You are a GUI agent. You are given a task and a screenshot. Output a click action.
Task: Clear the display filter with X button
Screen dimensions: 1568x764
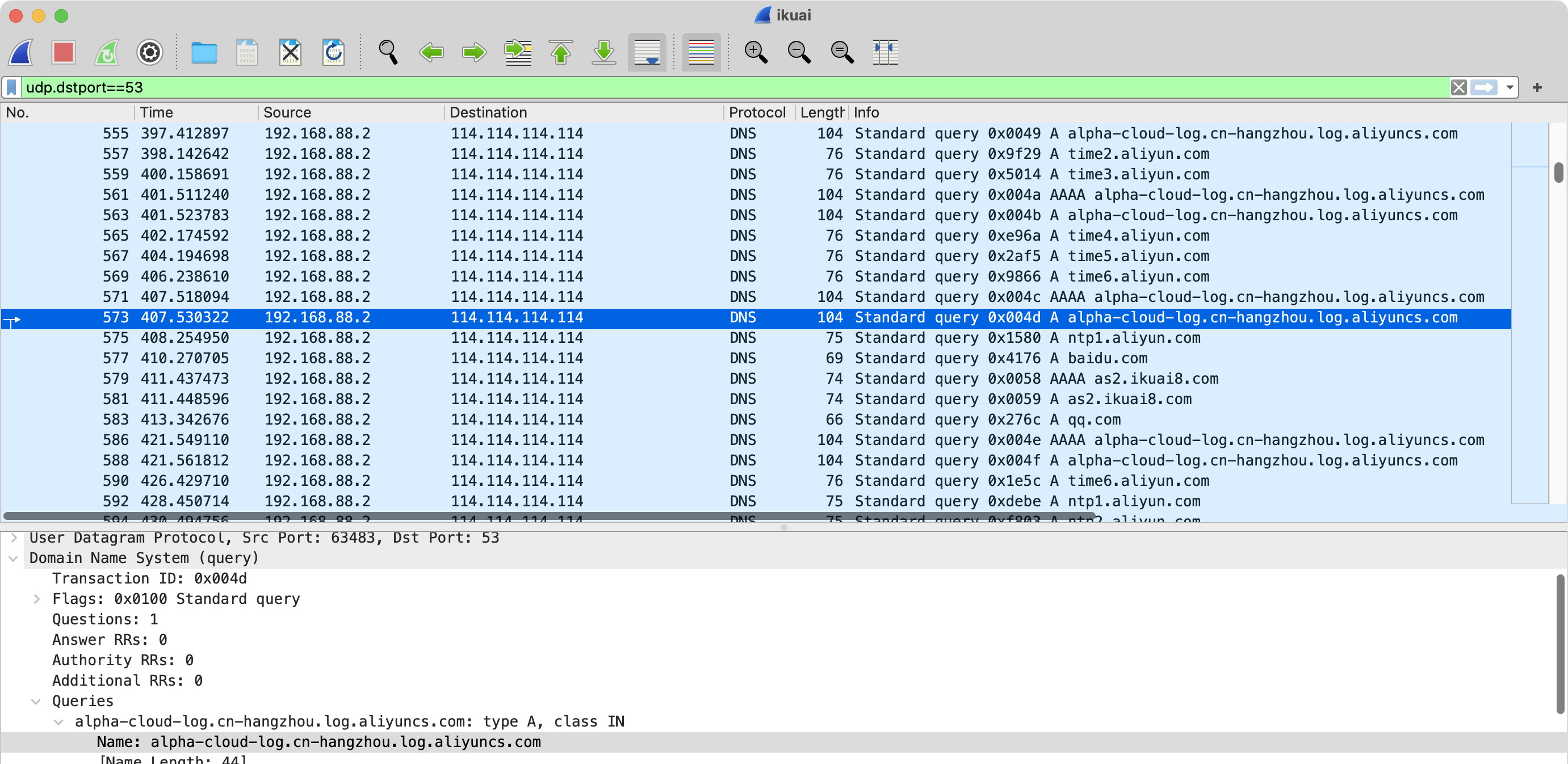click(x=1458, y=87)
